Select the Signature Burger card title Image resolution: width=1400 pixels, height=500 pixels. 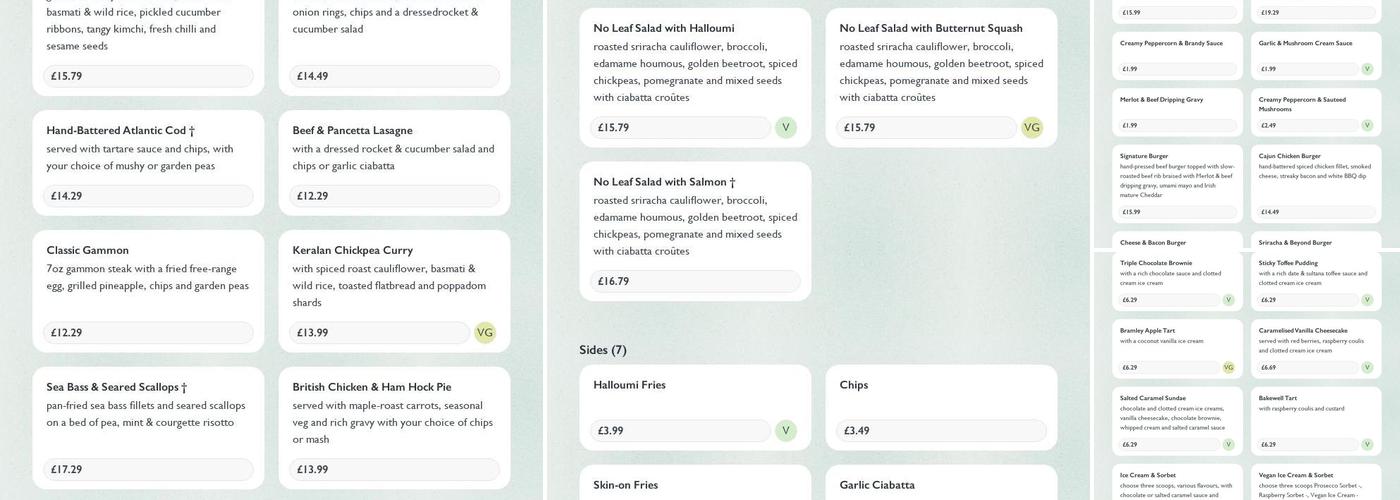[x=1144, y=156]
